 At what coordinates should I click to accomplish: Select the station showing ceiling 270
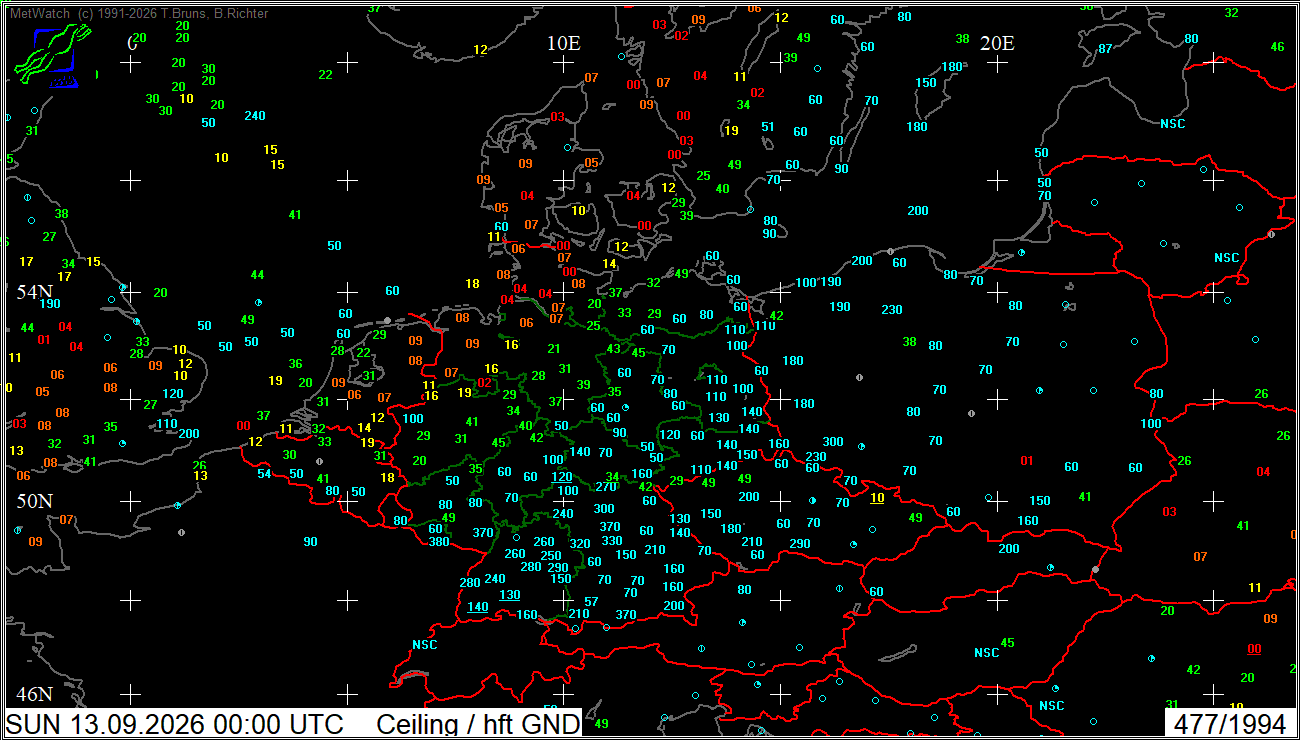tap(606, 487)
